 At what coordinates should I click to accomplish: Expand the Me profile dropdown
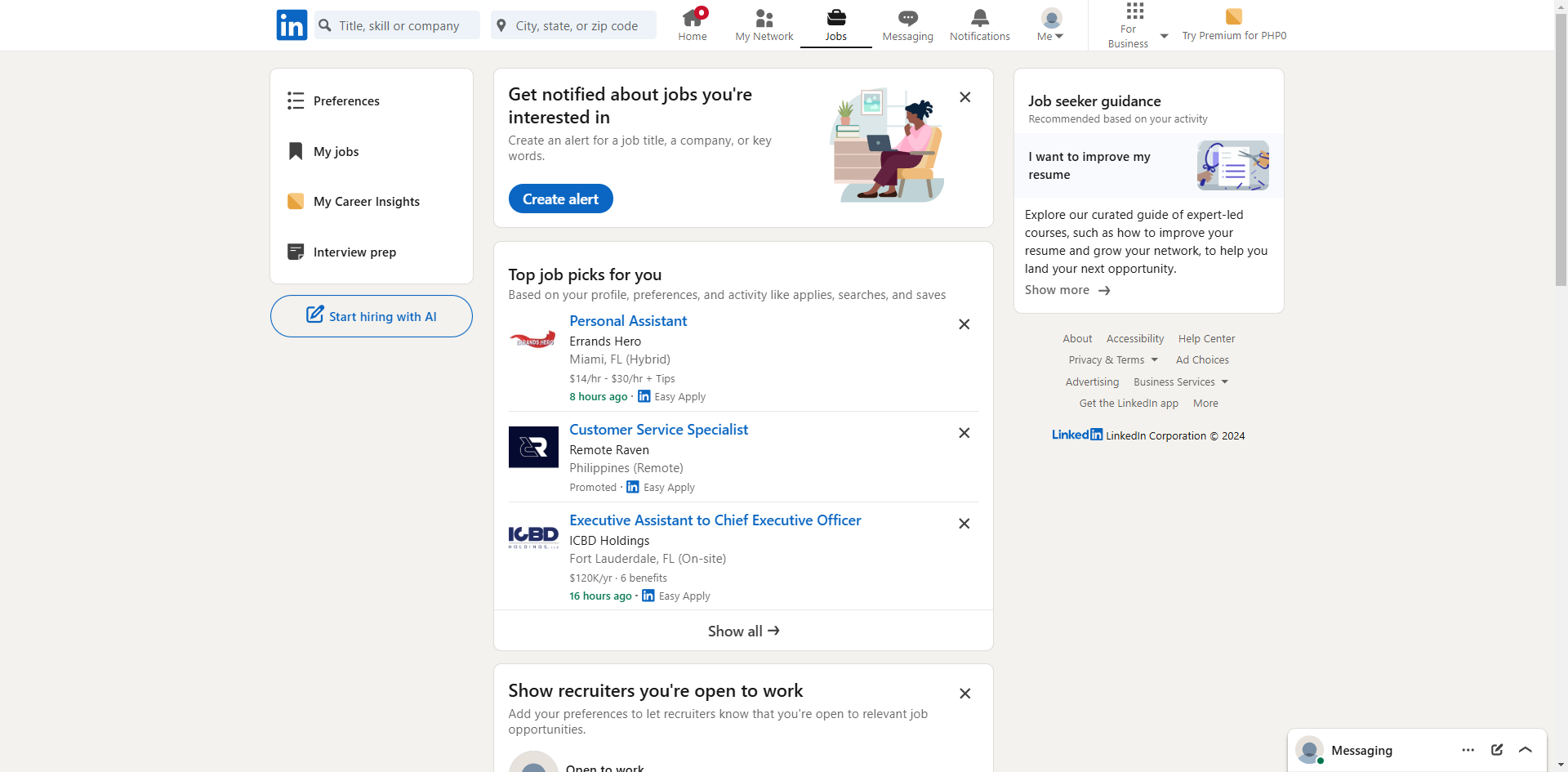pos(1051,25)
